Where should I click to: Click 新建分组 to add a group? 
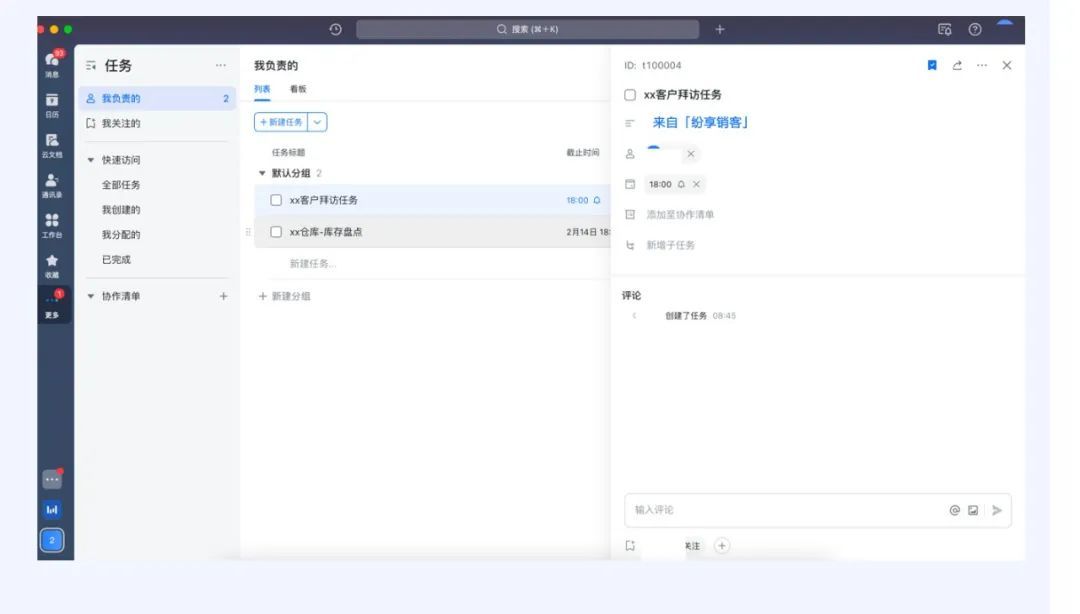(284, 296)
